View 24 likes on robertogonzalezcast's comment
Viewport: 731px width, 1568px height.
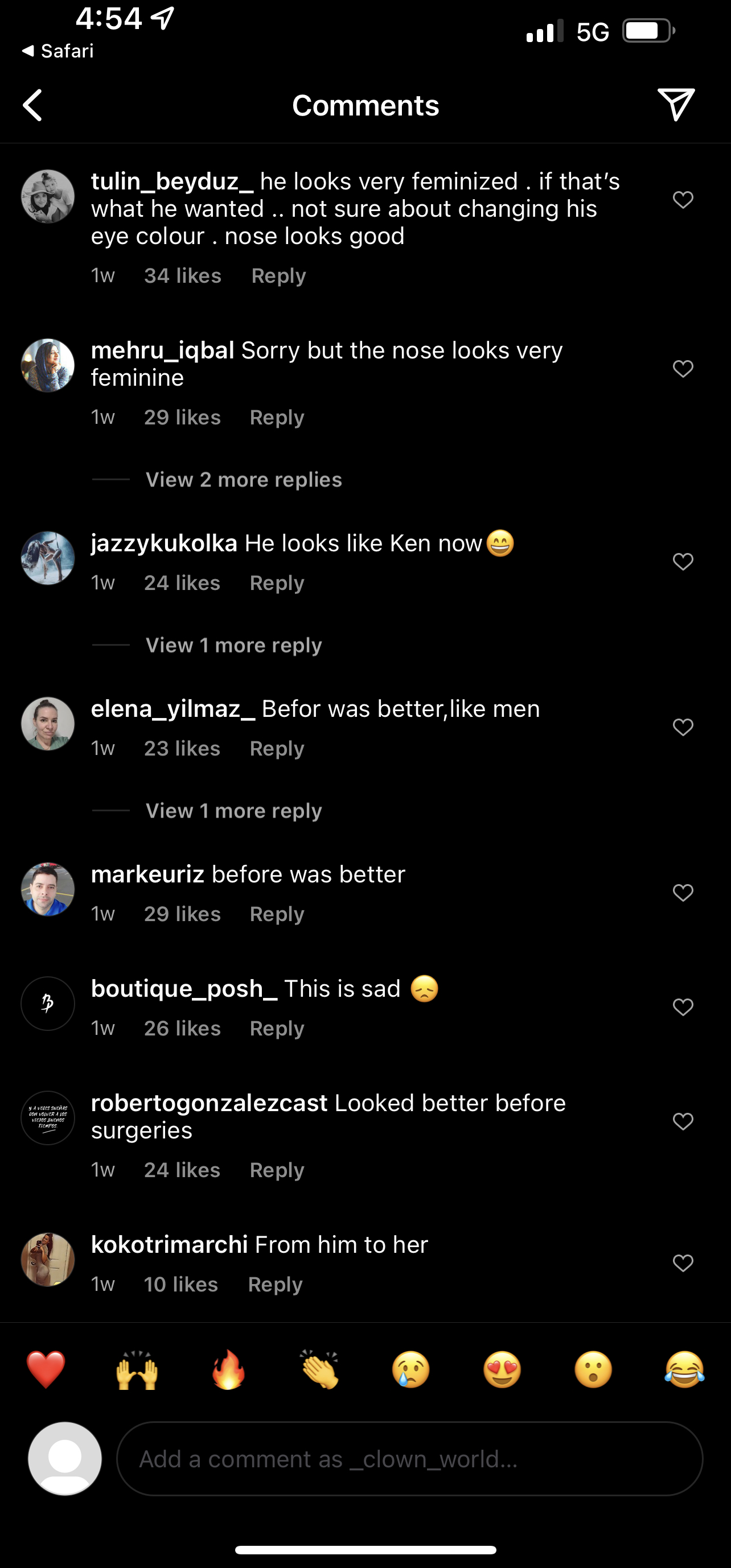coord(182,1170)
